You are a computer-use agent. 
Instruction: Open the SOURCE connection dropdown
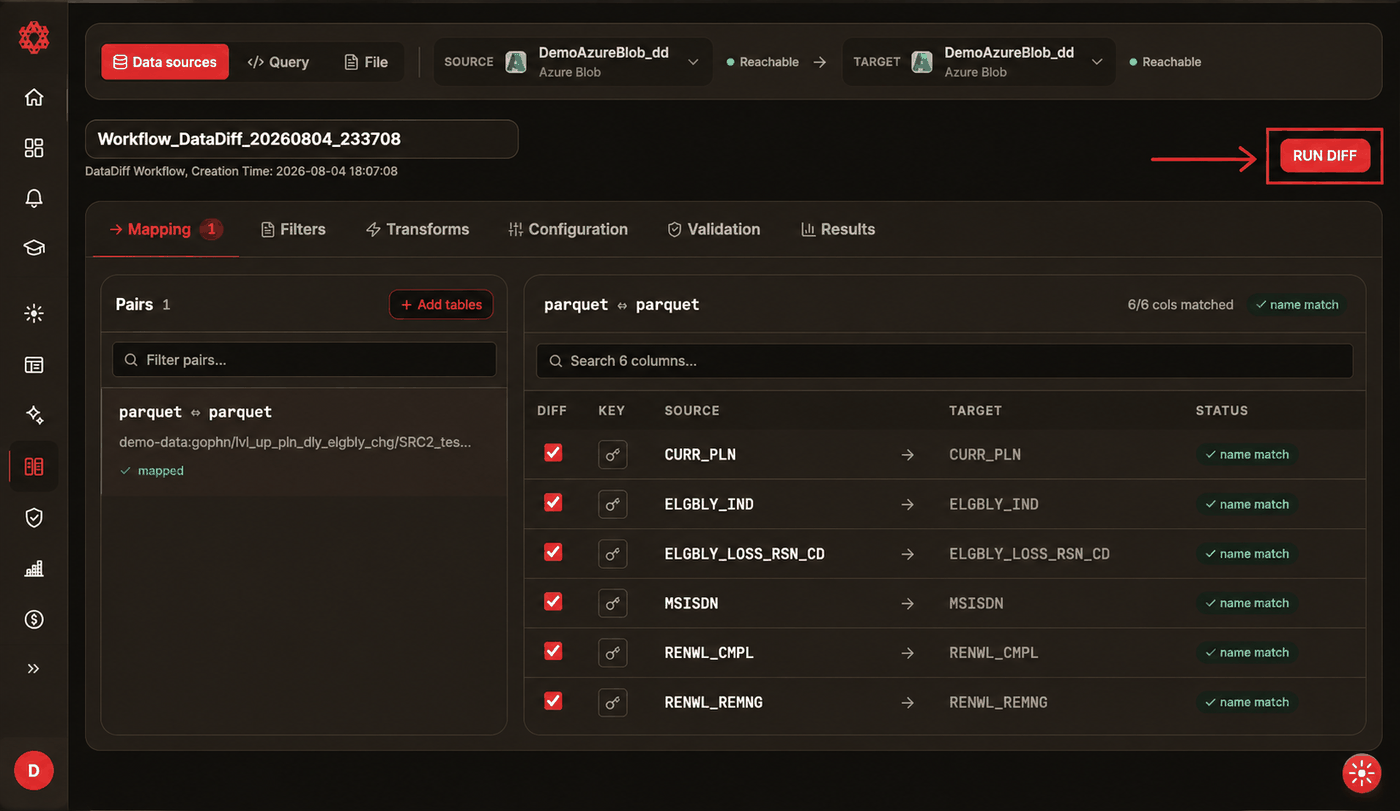573,62
